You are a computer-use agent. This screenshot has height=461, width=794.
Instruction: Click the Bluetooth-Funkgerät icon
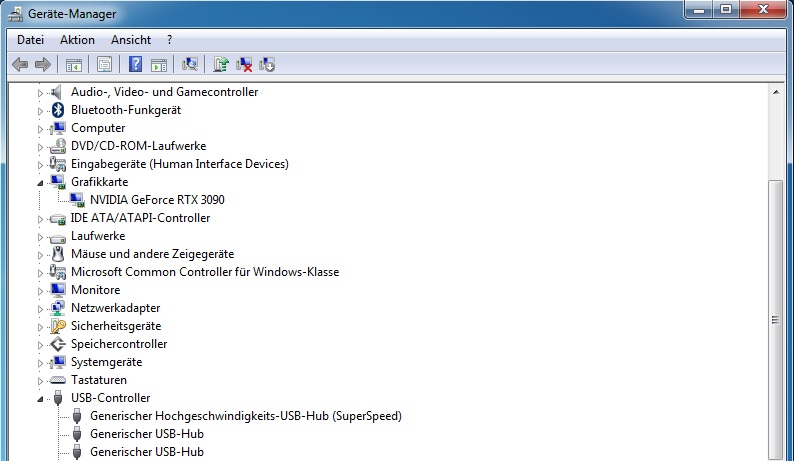pyautogui.click(x=58, y=110)
